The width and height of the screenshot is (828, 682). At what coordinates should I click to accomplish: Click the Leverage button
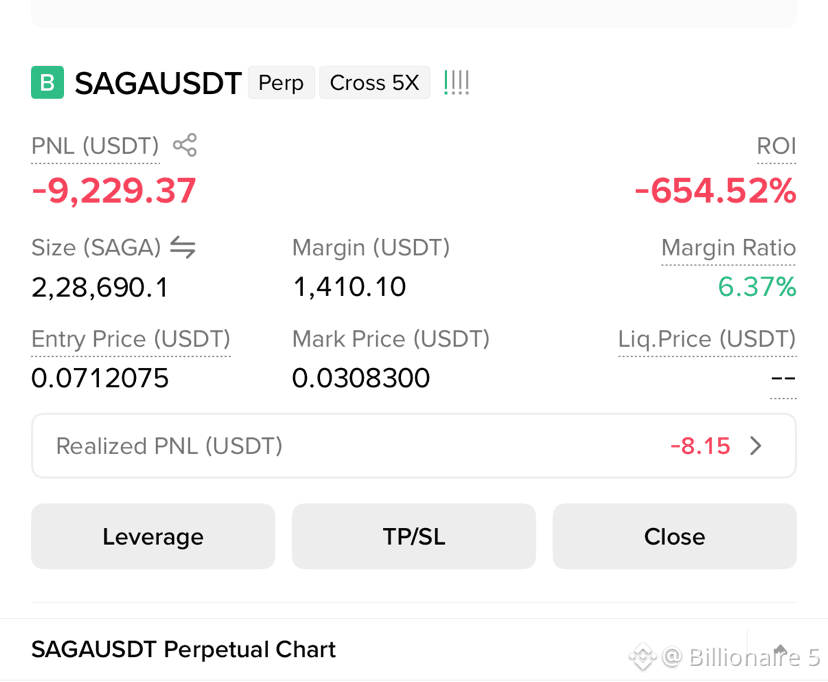point(153,536)
